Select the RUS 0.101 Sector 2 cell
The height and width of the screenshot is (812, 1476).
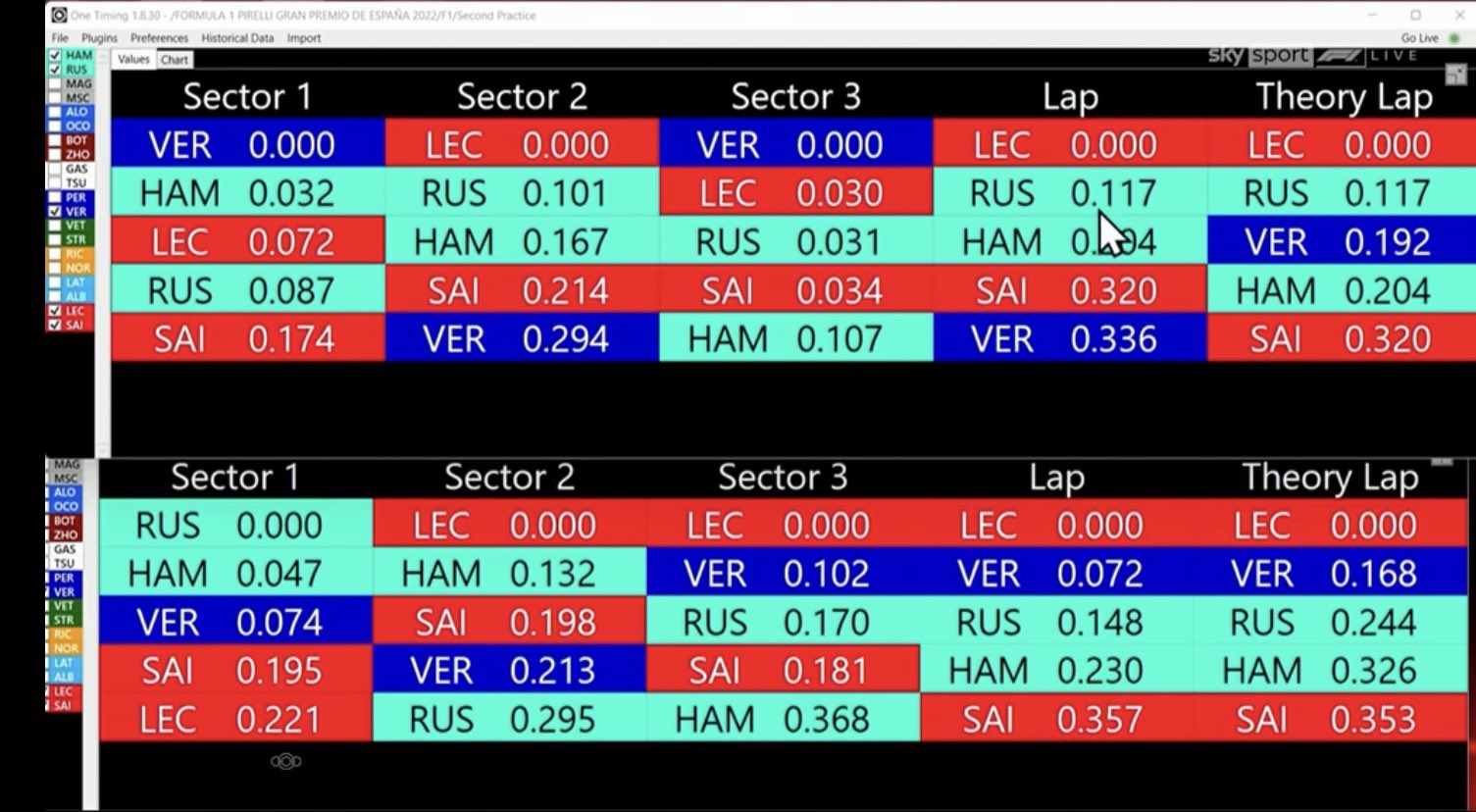coord(523,193)
